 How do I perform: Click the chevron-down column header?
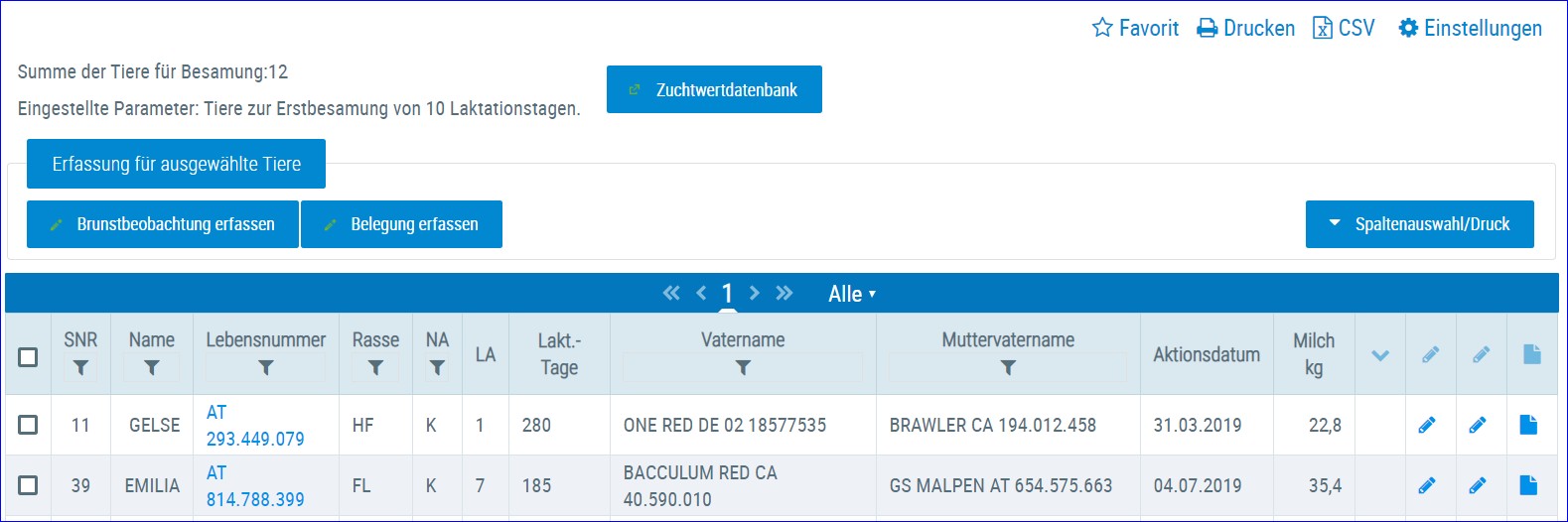coord(1380,355)
